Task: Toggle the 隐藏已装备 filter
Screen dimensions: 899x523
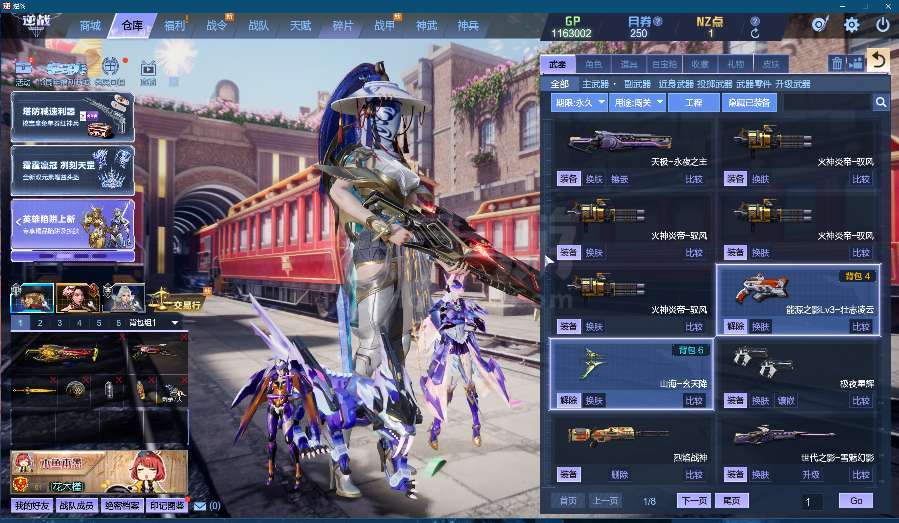Action: click(749, 103)
